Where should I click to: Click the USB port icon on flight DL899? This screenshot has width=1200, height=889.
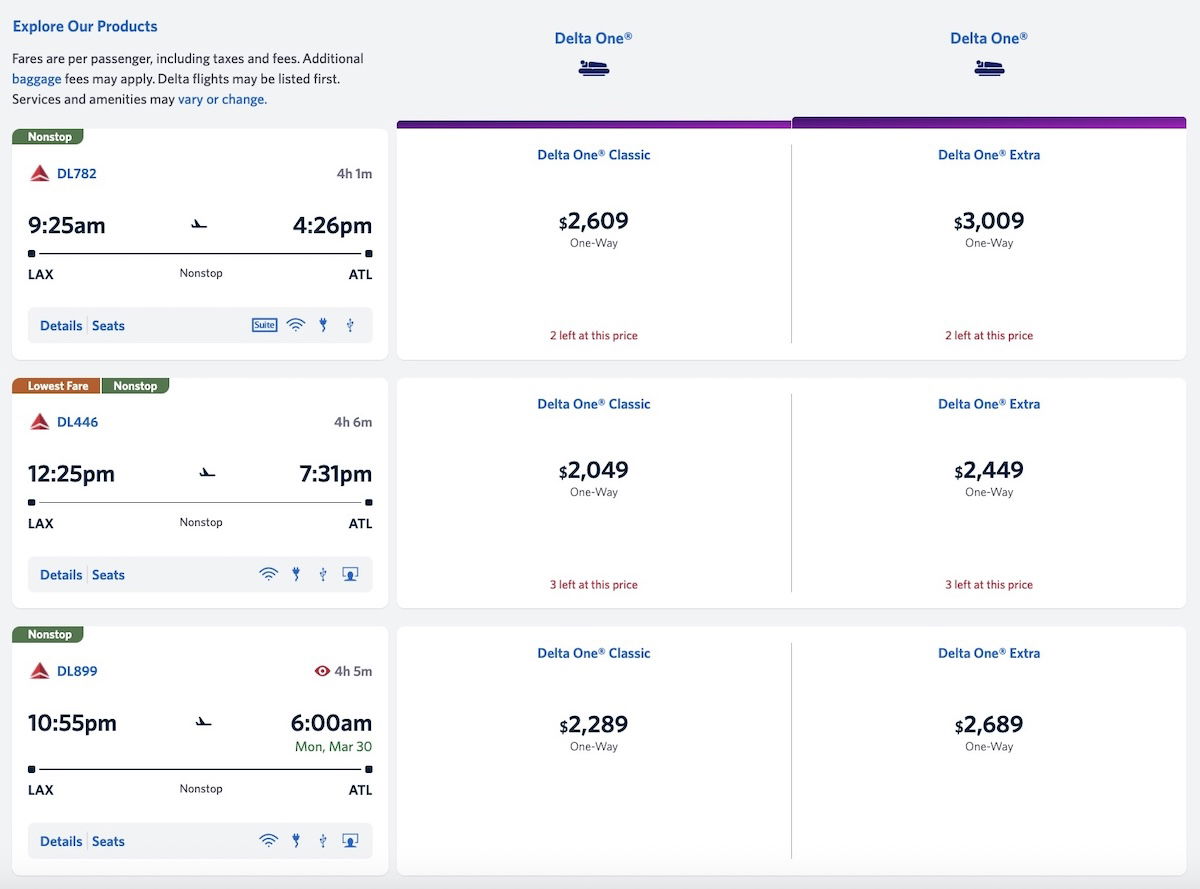(322, 841)
